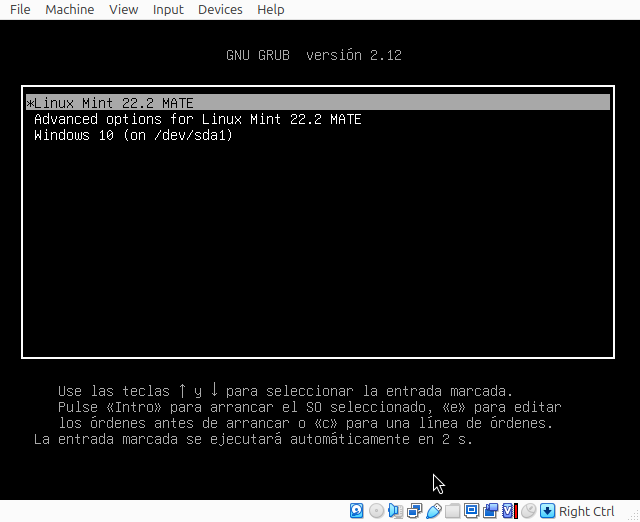Select Advanced options for Linux Mint entry

pos(197,119)
